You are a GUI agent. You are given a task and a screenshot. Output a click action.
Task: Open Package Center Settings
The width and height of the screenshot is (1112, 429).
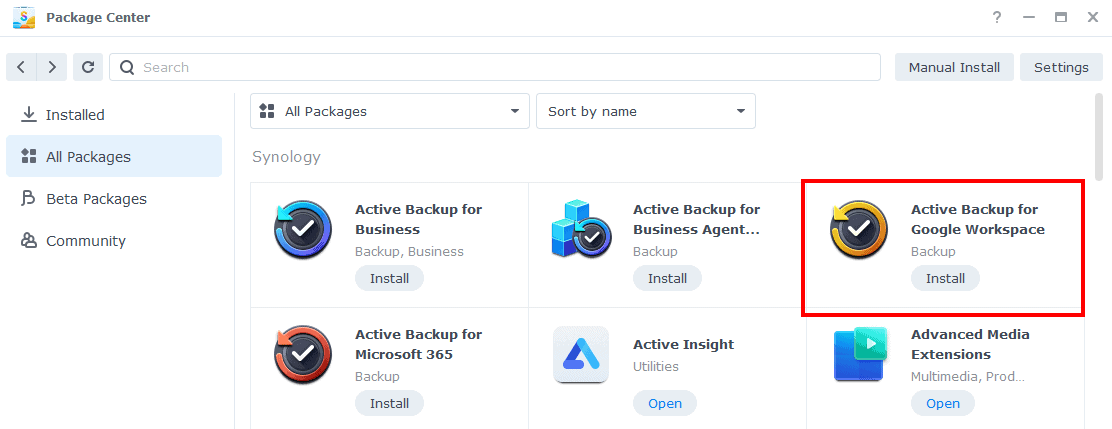click(x=1061, y=67)
